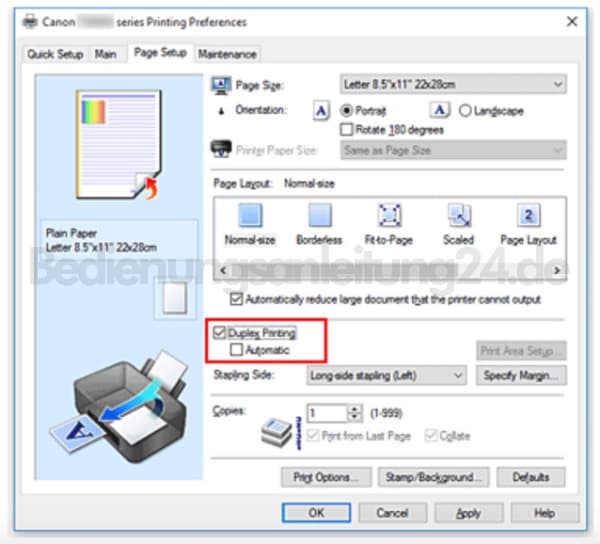Image resolution: width=600 pixels, height=544 pixels.
Task: Click the Copies number input field
Action: coord(327,413)
